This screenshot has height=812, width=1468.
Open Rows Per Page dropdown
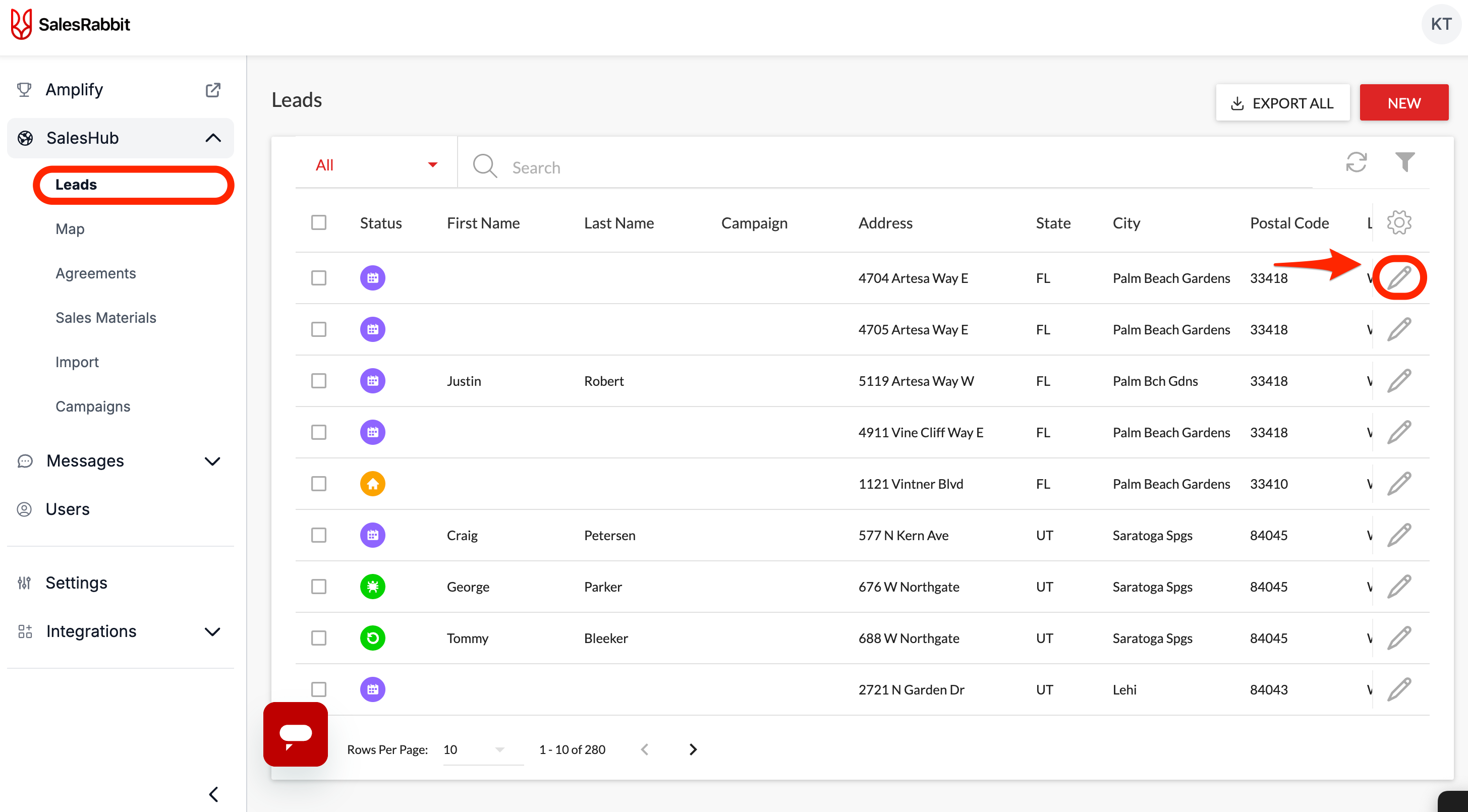(483, 749)
